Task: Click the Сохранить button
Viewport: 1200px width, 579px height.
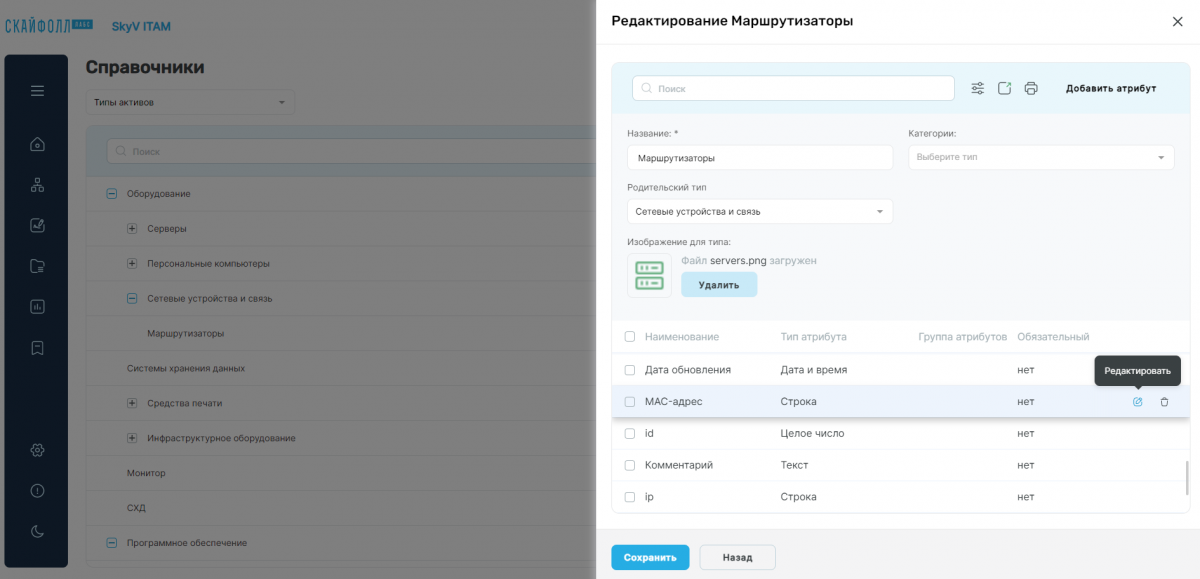Action: click(x=650, y=557)
